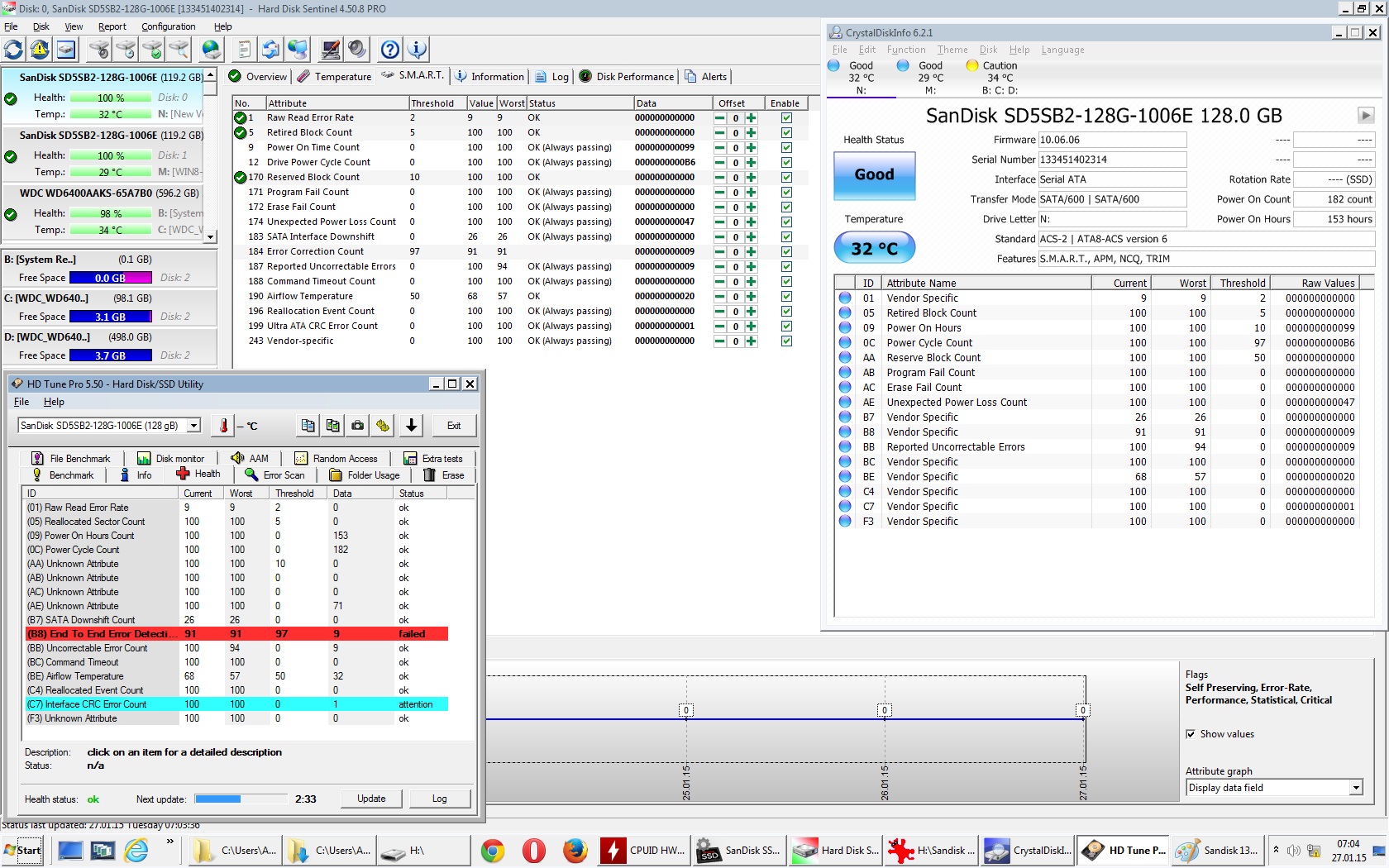Image resolution: width=1389 pixels, height=868 pixels.
Task: Open the Display data field dropdown
Action: tap(1356, 788)
